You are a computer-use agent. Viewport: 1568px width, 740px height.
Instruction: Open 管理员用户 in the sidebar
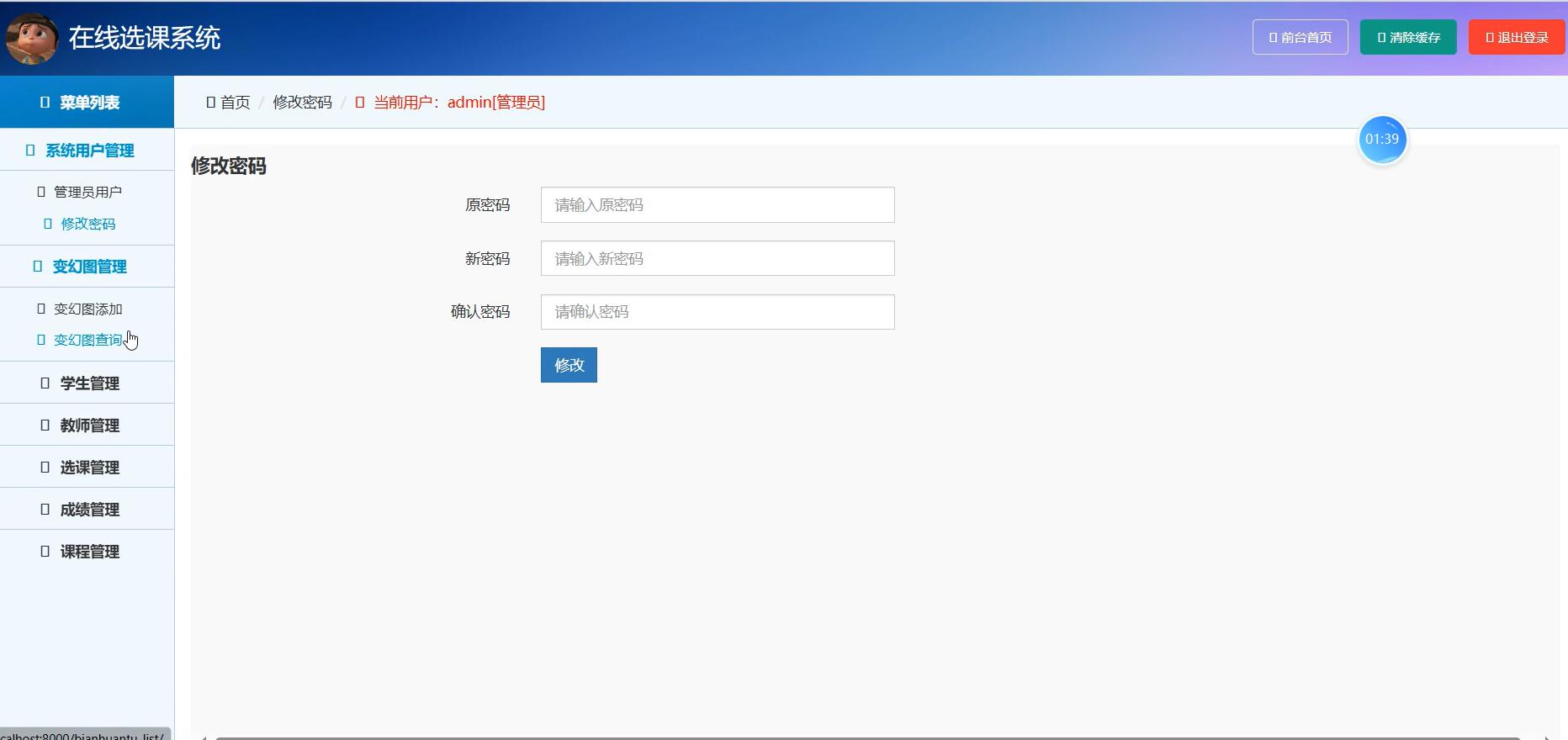80,192
